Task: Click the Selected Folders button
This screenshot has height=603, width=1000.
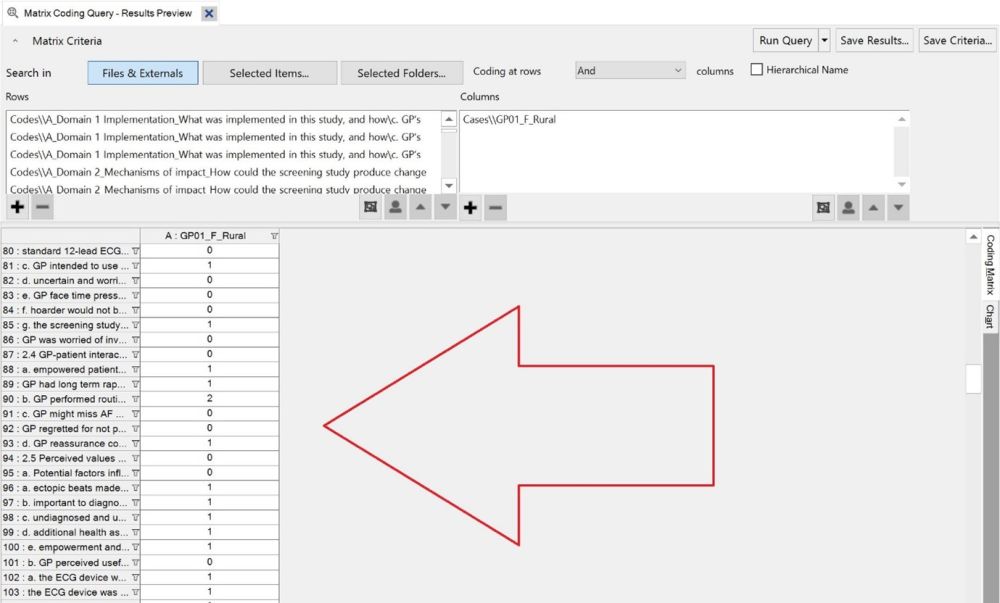Action: (x=401, y=73)
